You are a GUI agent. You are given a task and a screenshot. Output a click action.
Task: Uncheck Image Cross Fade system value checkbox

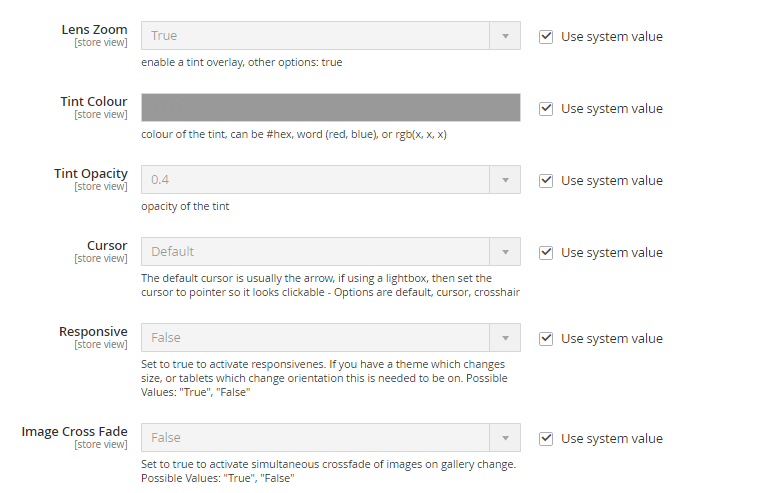pyautogui.click(x=546, y=438)
